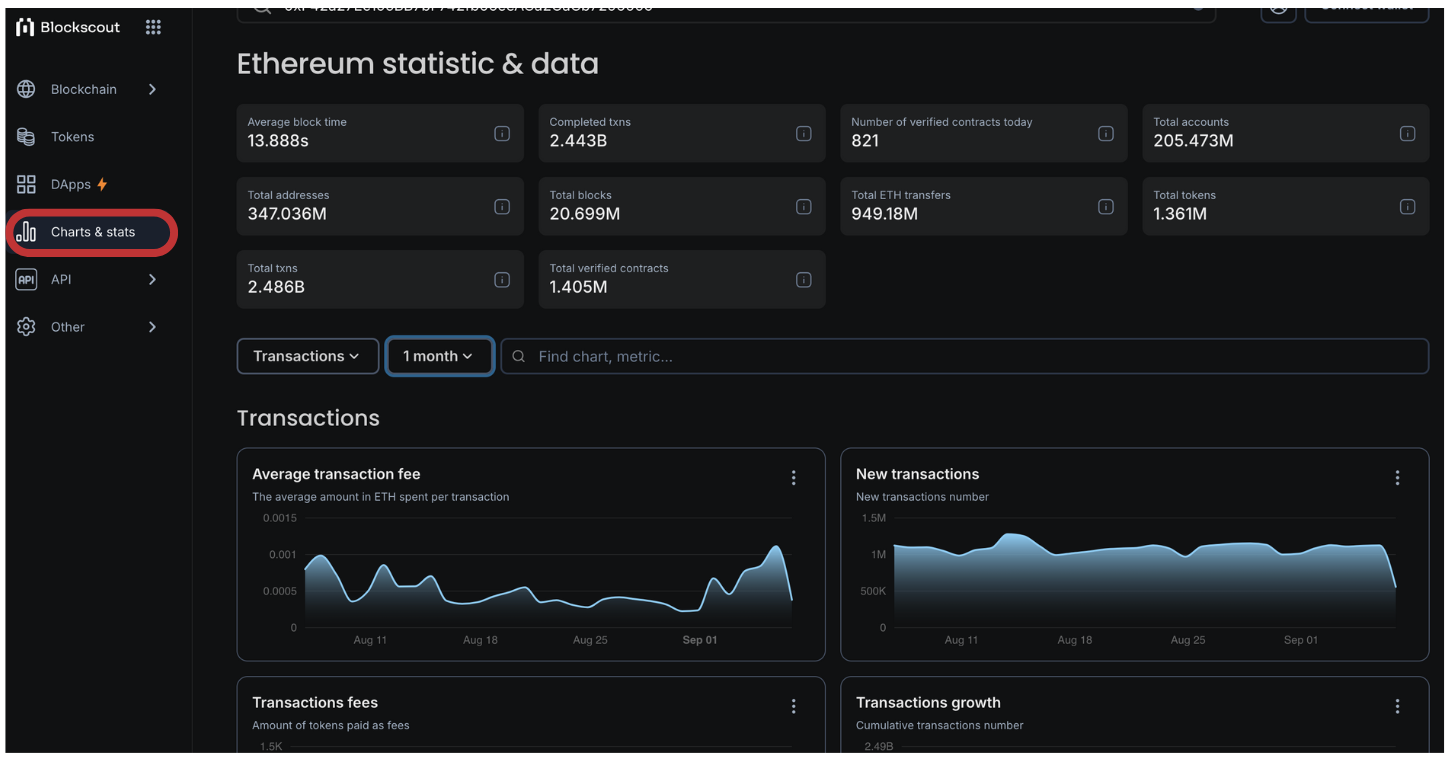Click the Charts & stats bar icon
1446x761 pixels.
(26, 232)
